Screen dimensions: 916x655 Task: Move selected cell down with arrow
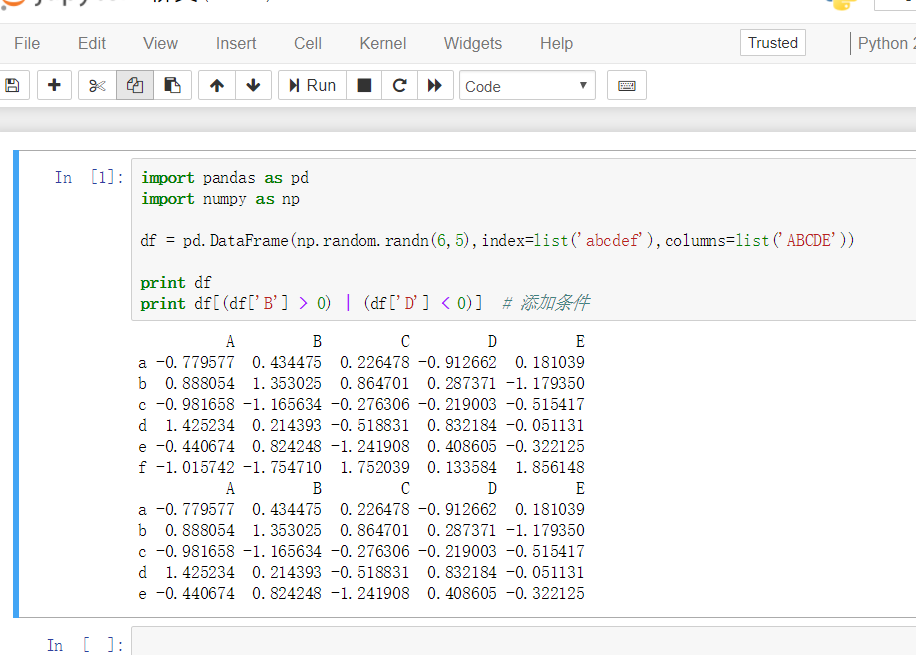(254, 85)
